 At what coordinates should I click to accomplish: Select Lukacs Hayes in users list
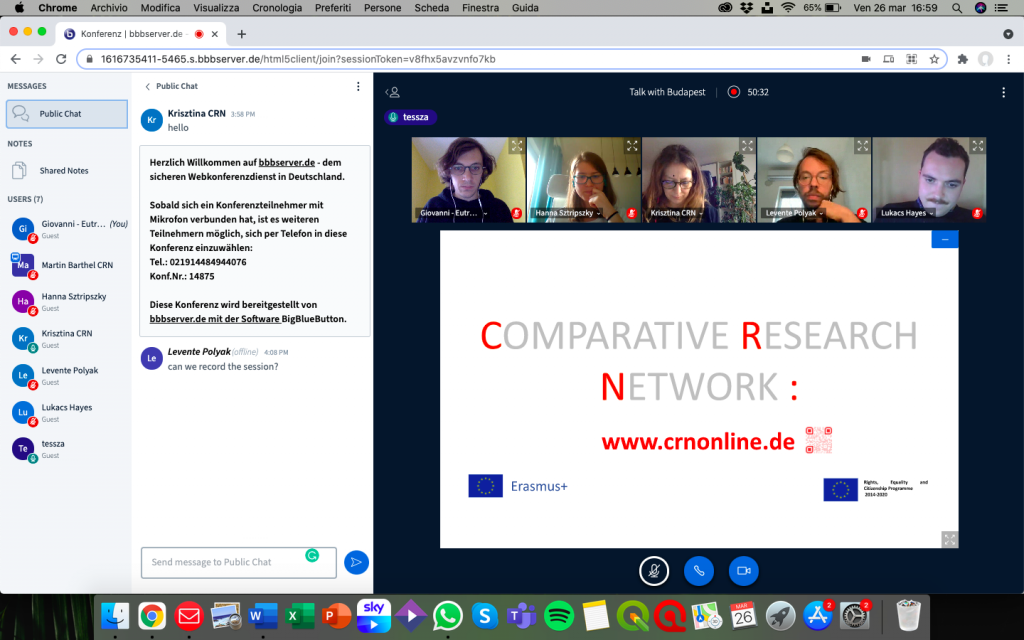coord(67,412)
